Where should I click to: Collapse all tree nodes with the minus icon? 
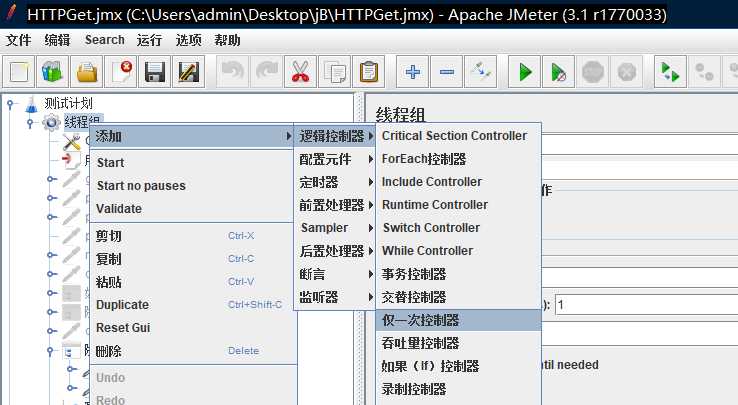tap(447, 72)
